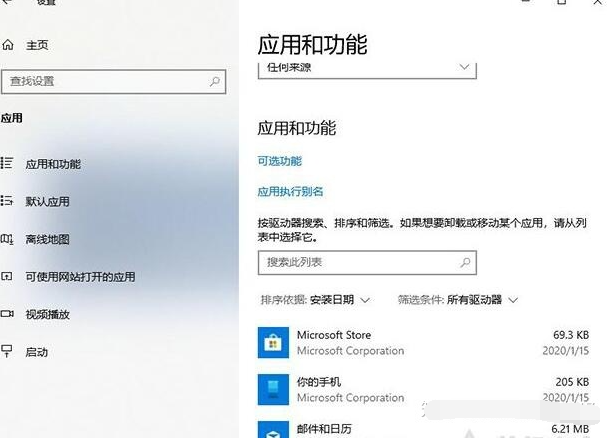
Task: Focus the 查找设置 search field
Action: pos(113,82)
